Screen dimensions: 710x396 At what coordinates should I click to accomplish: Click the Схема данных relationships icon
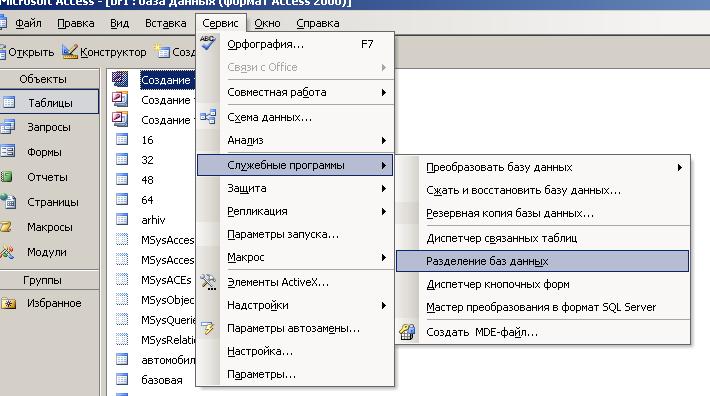point(208,117)
